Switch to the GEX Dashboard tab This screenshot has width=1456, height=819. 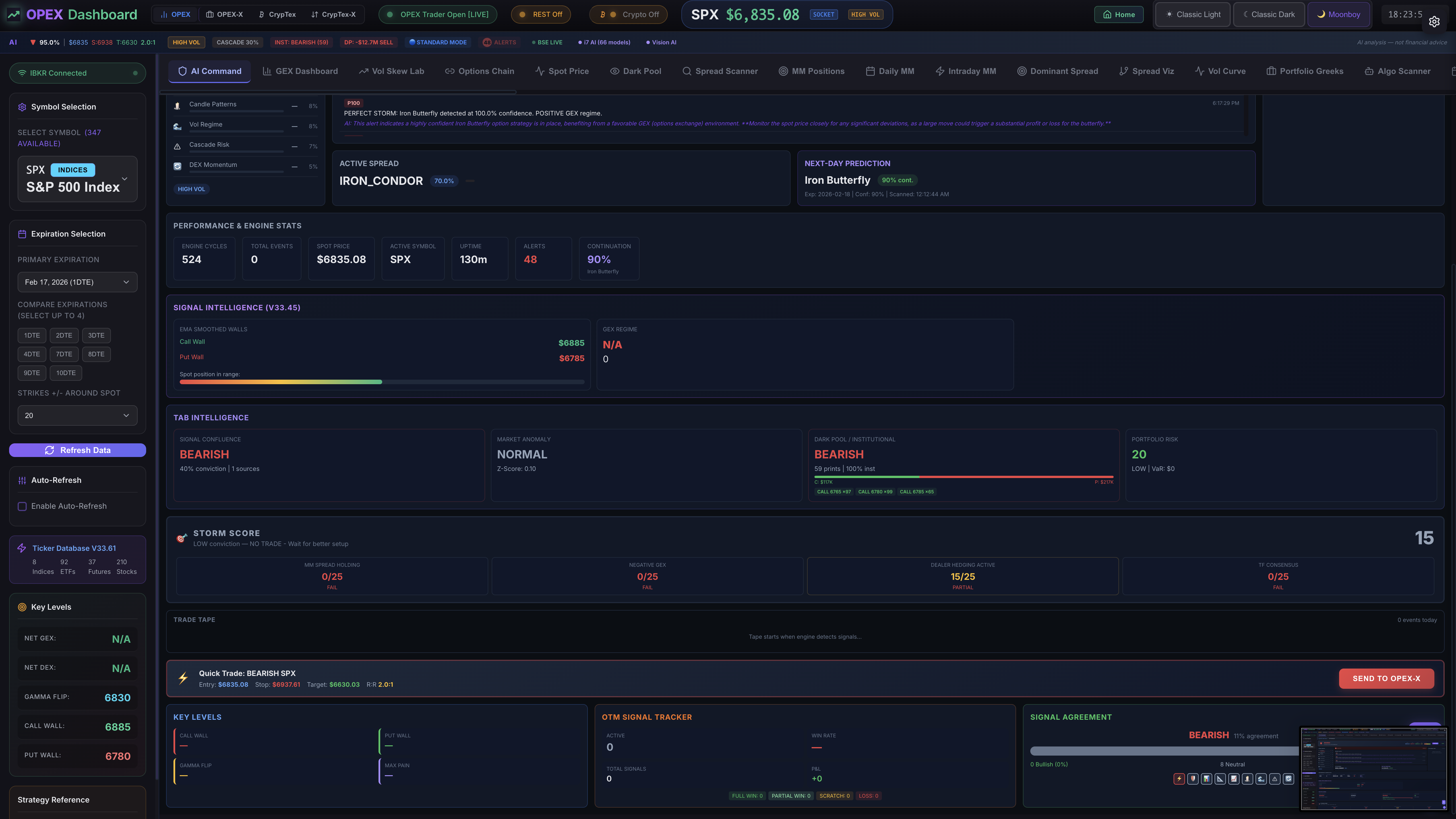tap(300, 71)
